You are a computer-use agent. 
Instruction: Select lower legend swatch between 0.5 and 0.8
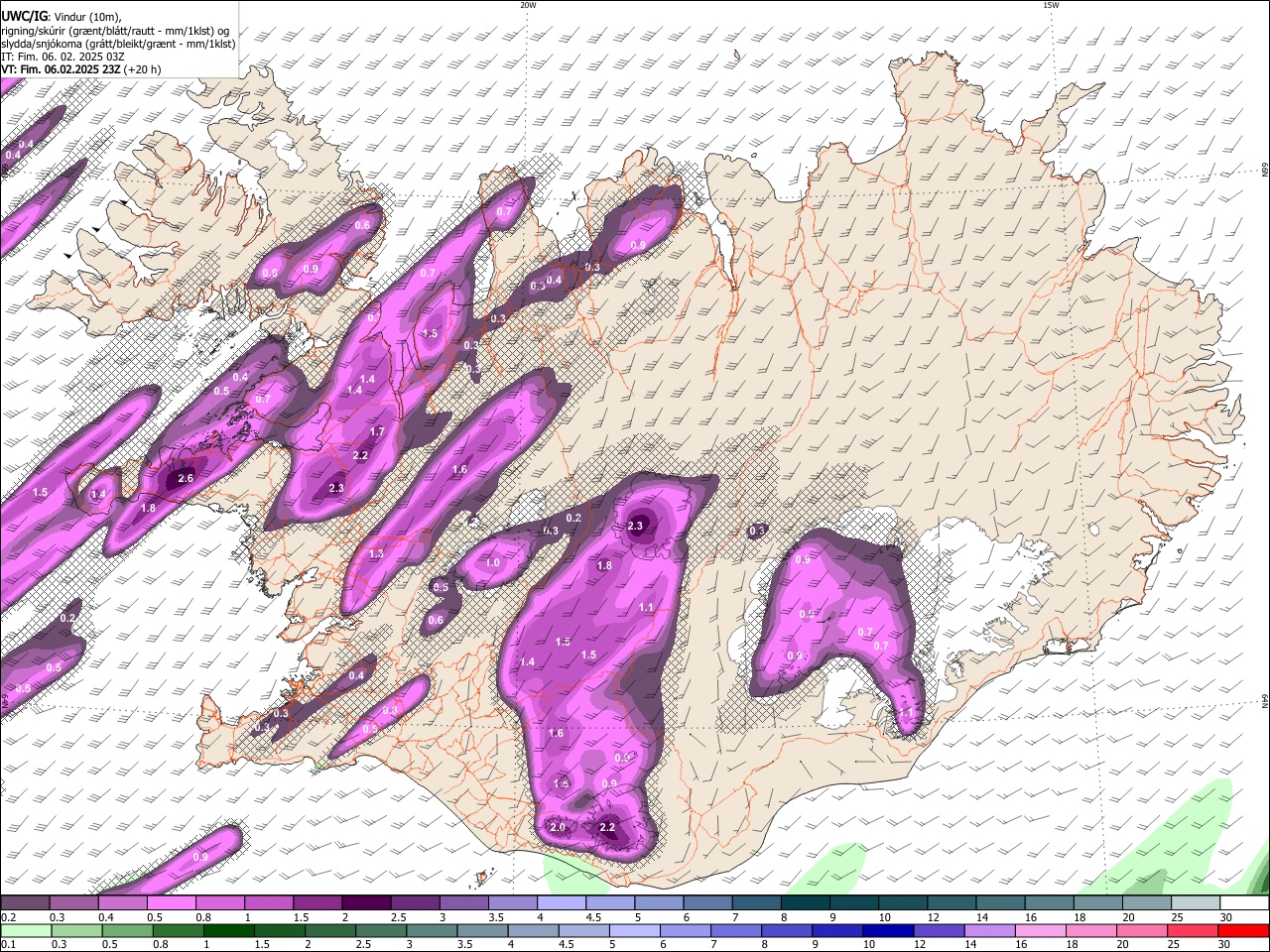click(x=127, y=931)
